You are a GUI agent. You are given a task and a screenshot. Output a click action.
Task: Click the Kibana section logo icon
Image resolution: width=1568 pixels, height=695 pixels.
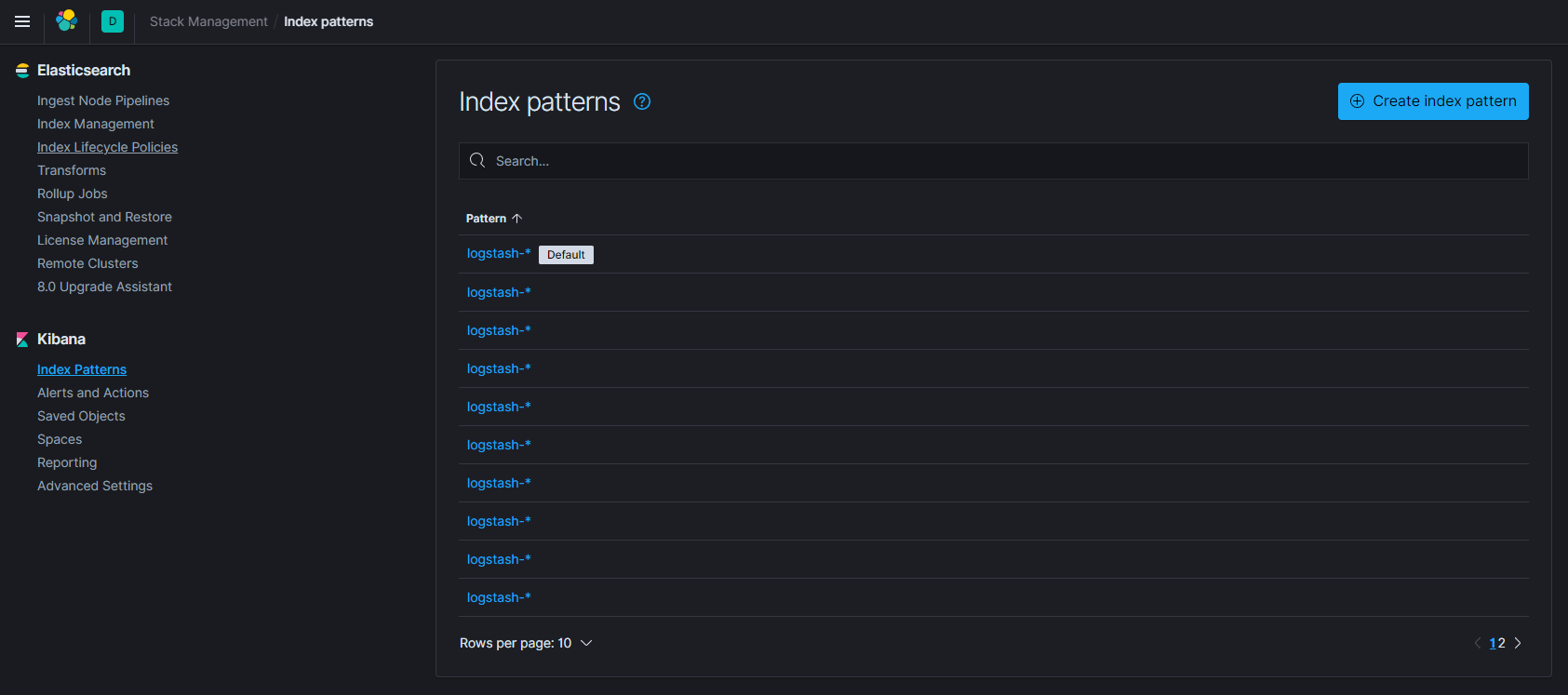[x=22, y=340]
